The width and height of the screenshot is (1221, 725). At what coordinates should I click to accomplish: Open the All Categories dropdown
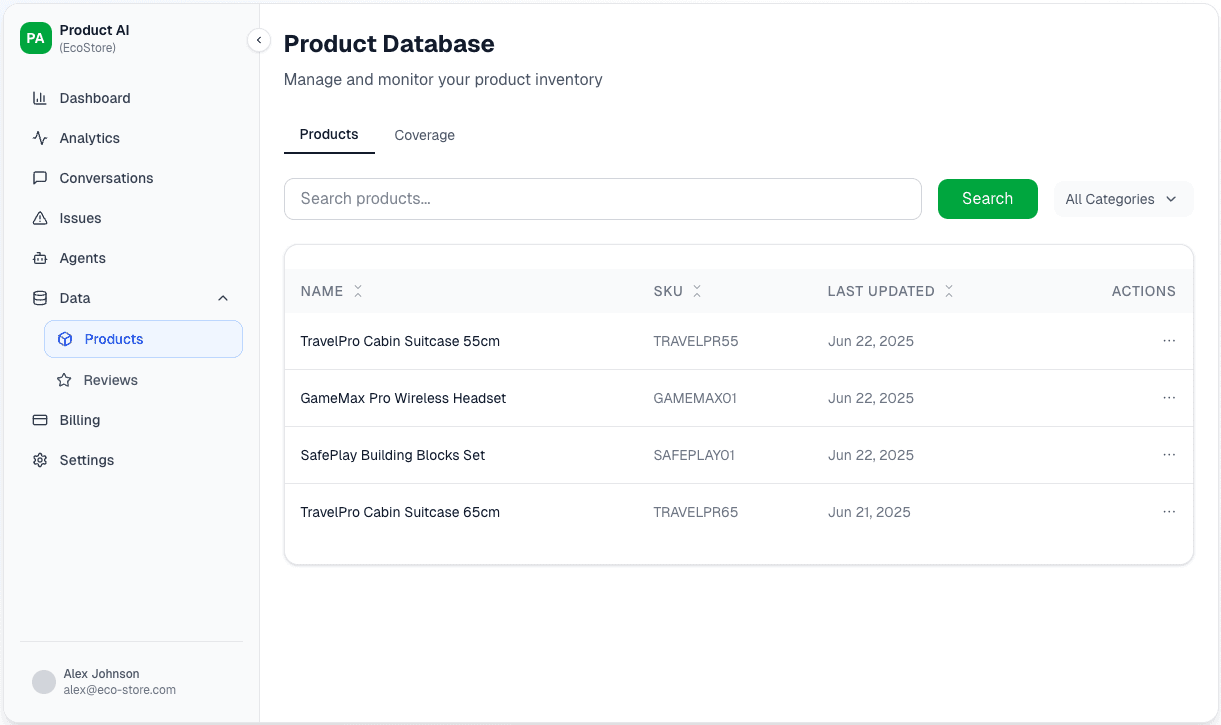(1122, 199)
